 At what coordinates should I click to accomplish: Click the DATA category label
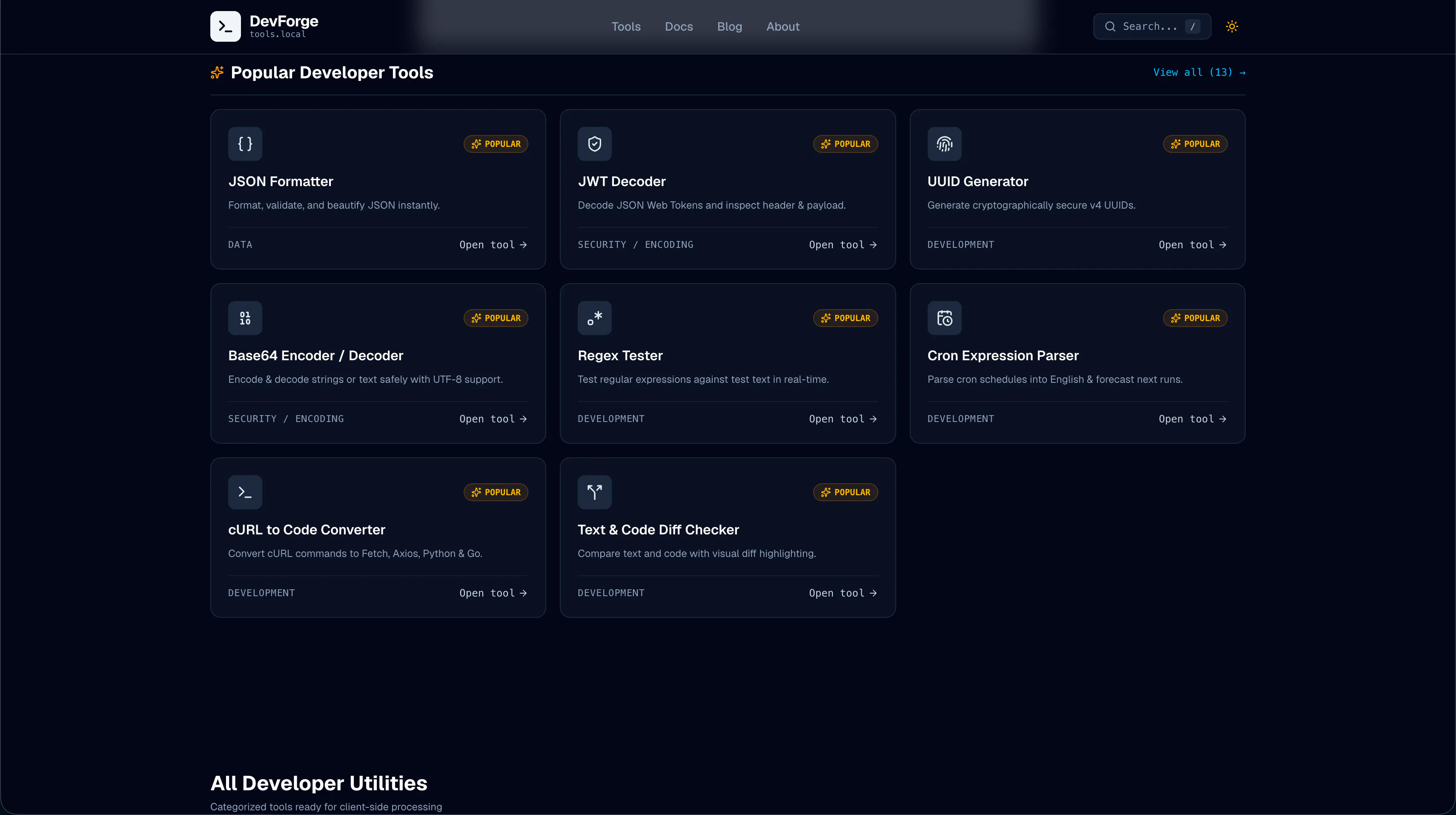tap(240, 245)
